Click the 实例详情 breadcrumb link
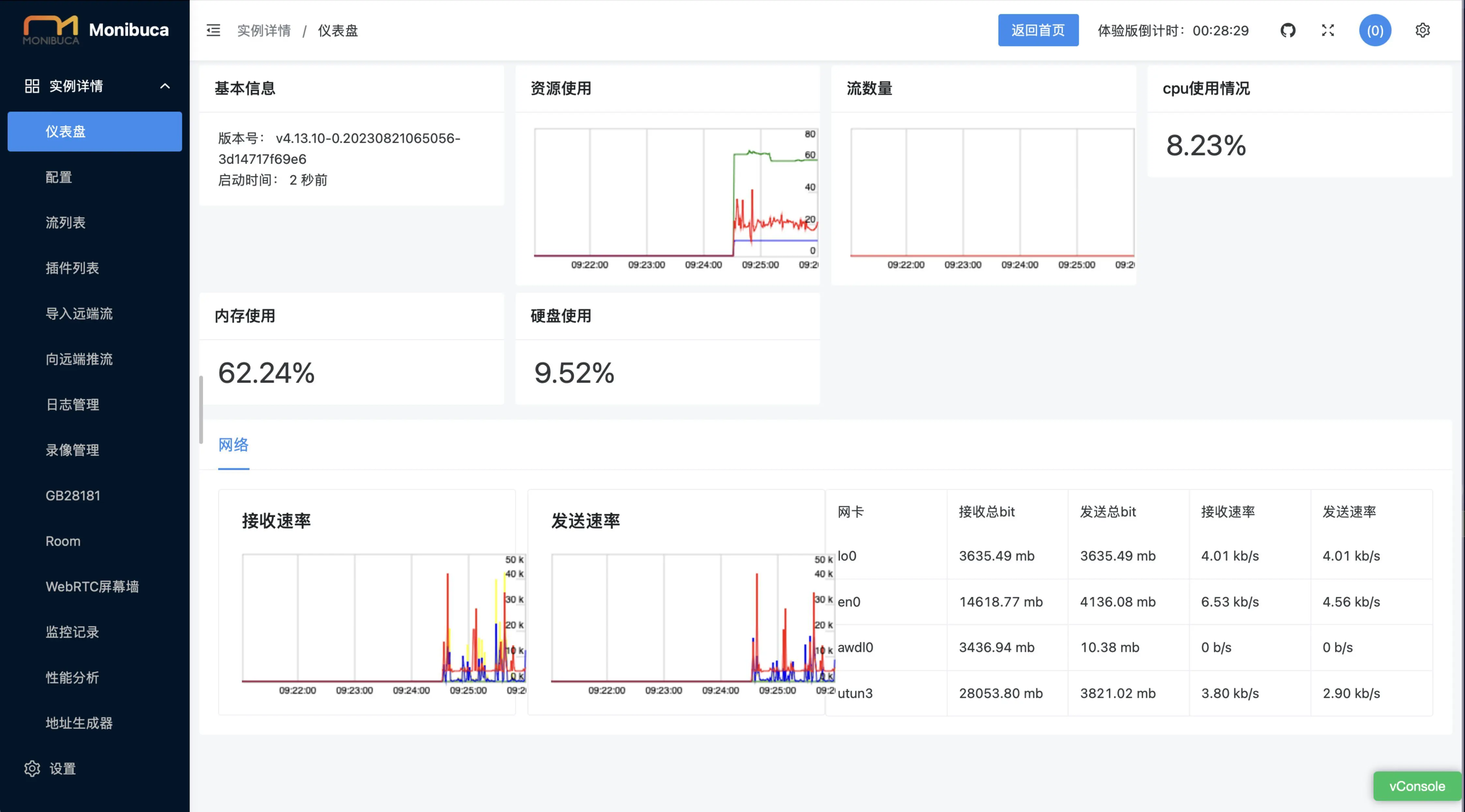 264,30
